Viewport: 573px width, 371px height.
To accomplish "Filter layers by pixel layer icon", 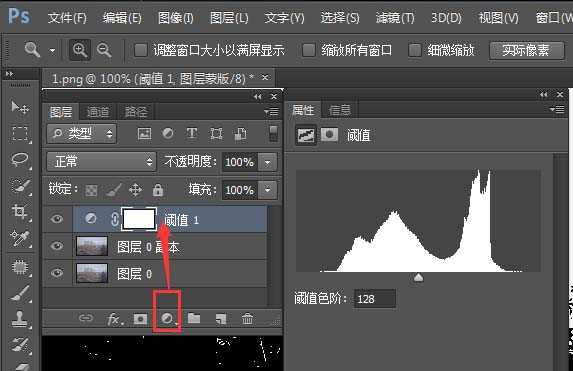I will pyautogui.click(x=144, y=133).
